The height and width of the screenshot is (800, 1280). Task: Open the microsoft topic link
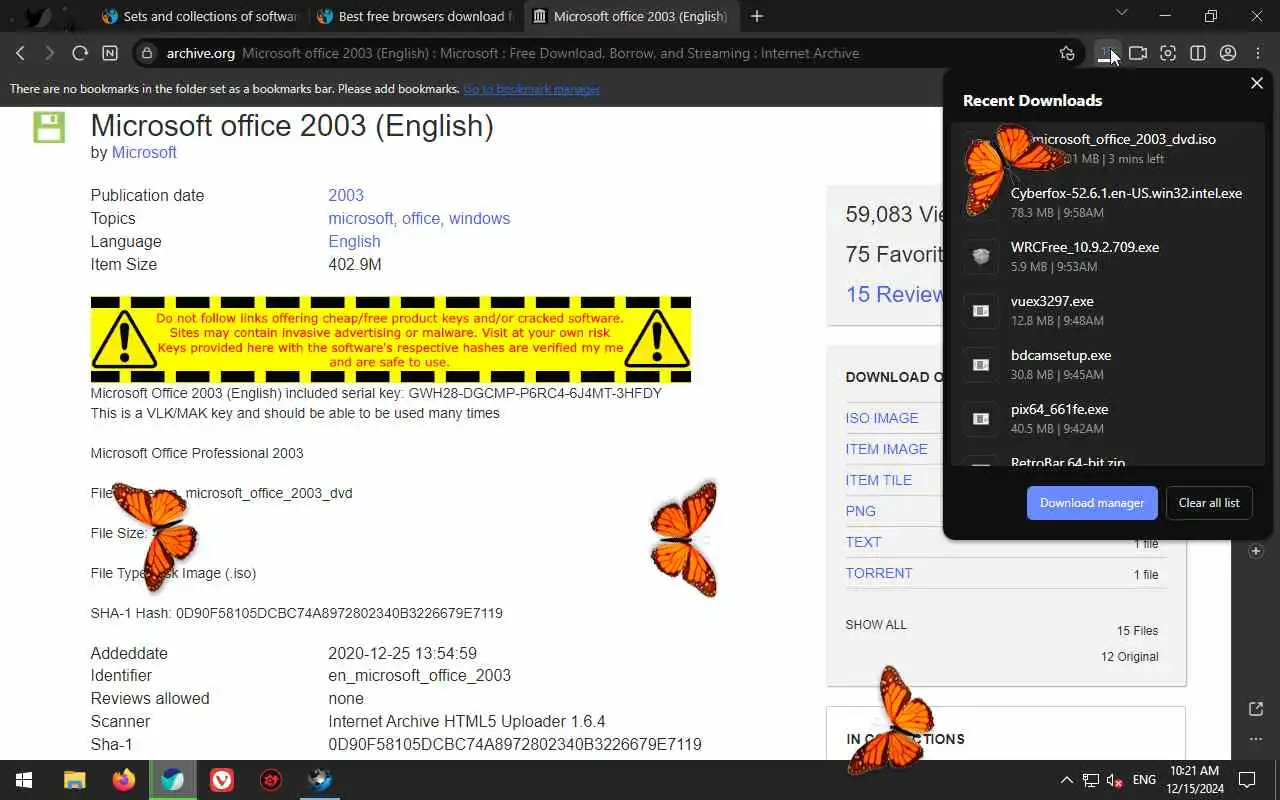click(362, 218)
